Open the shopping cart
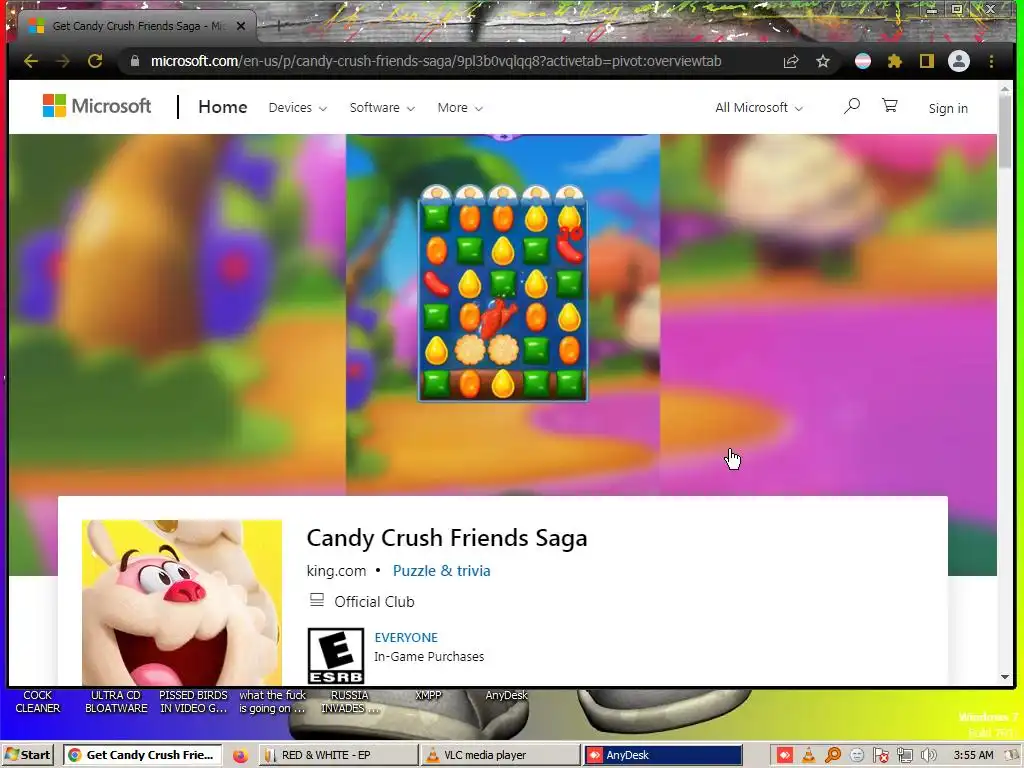The image size is (1024, 768). (x=889, y=106)
